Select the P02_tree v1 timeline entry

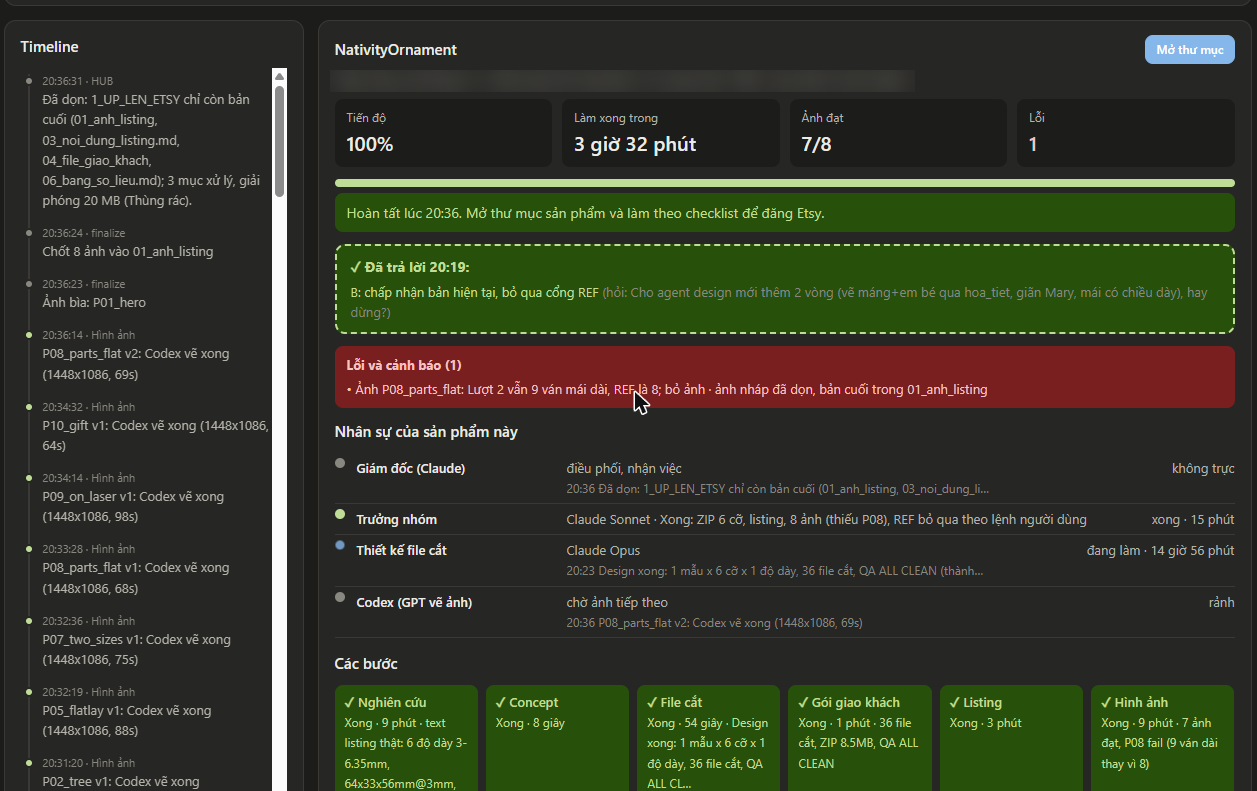tap(147, 773)
